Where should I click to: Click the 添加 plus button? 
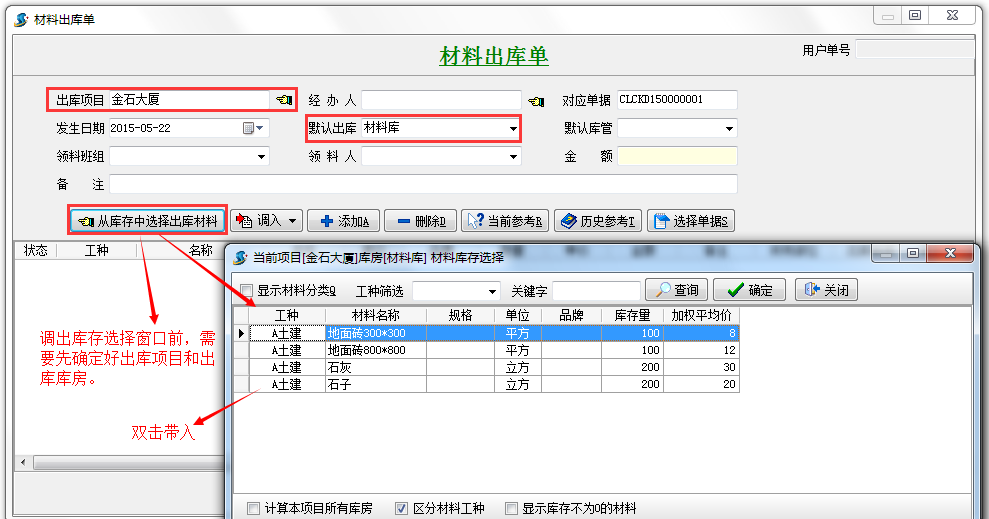point(343,221)
